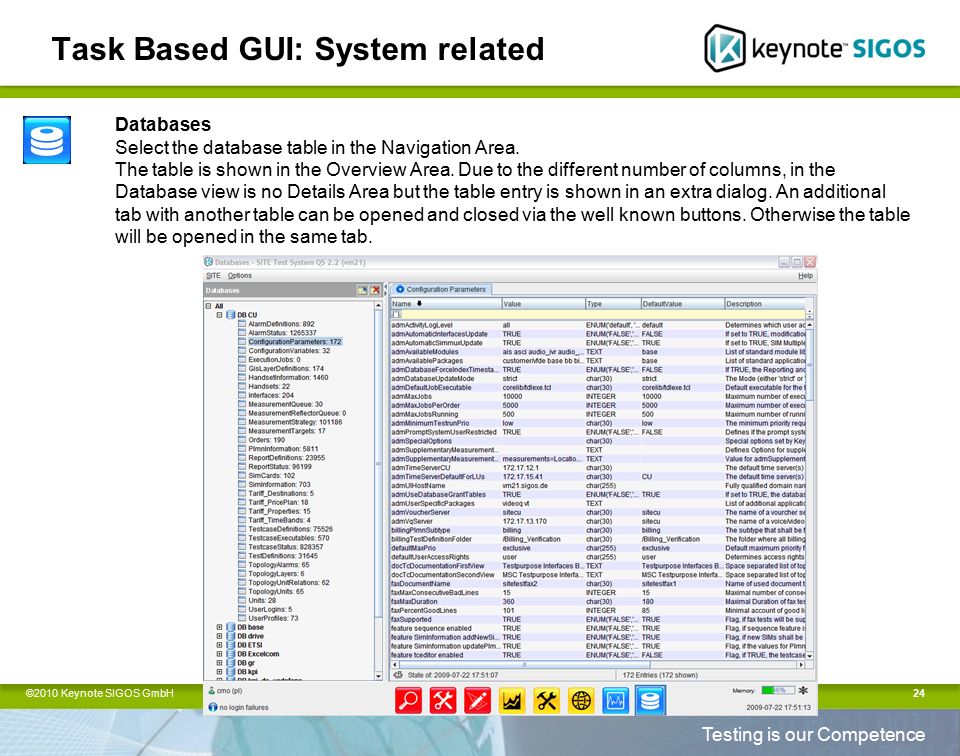Select TestcaseDefinitions: 75526 in the tree
Screen dimensions: 960x756
tap(290, 529)
